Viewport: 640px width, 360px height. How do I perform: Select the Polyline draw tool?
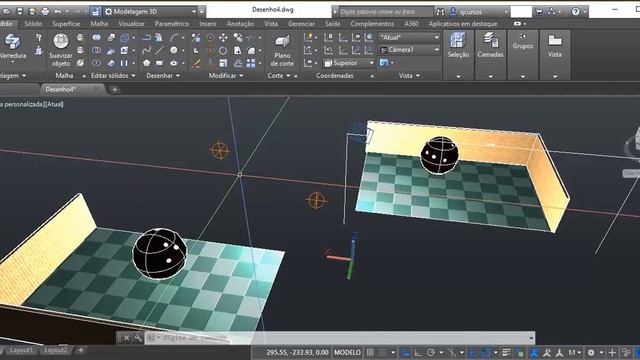(147, 38)
